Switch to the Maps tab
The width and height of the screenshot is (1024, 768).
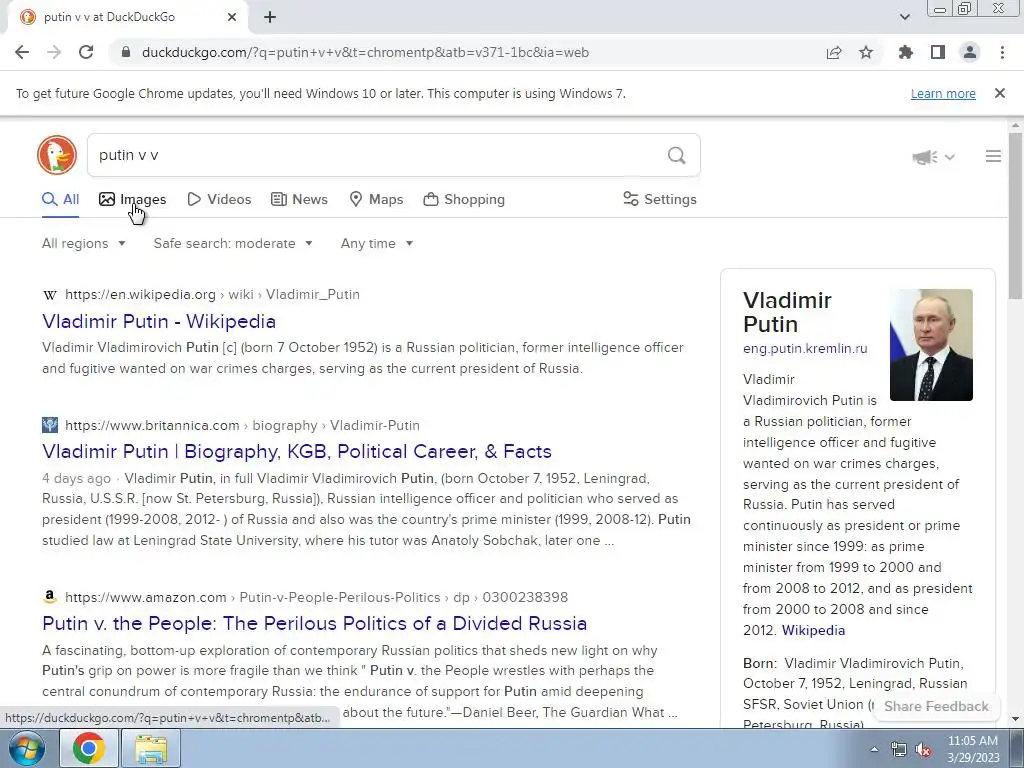(376, 199)
